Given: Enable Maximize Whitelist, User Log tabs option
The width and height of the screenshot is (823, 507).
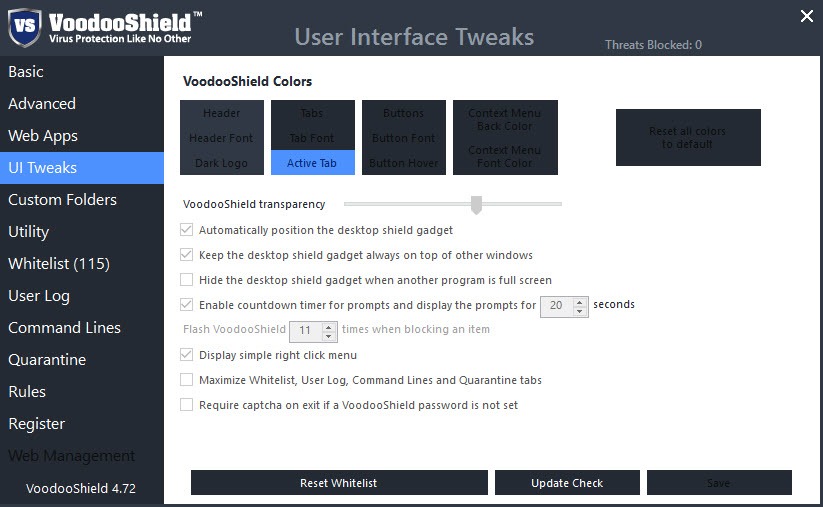Looking at the screenshot, I should click(x=186, y=379).
